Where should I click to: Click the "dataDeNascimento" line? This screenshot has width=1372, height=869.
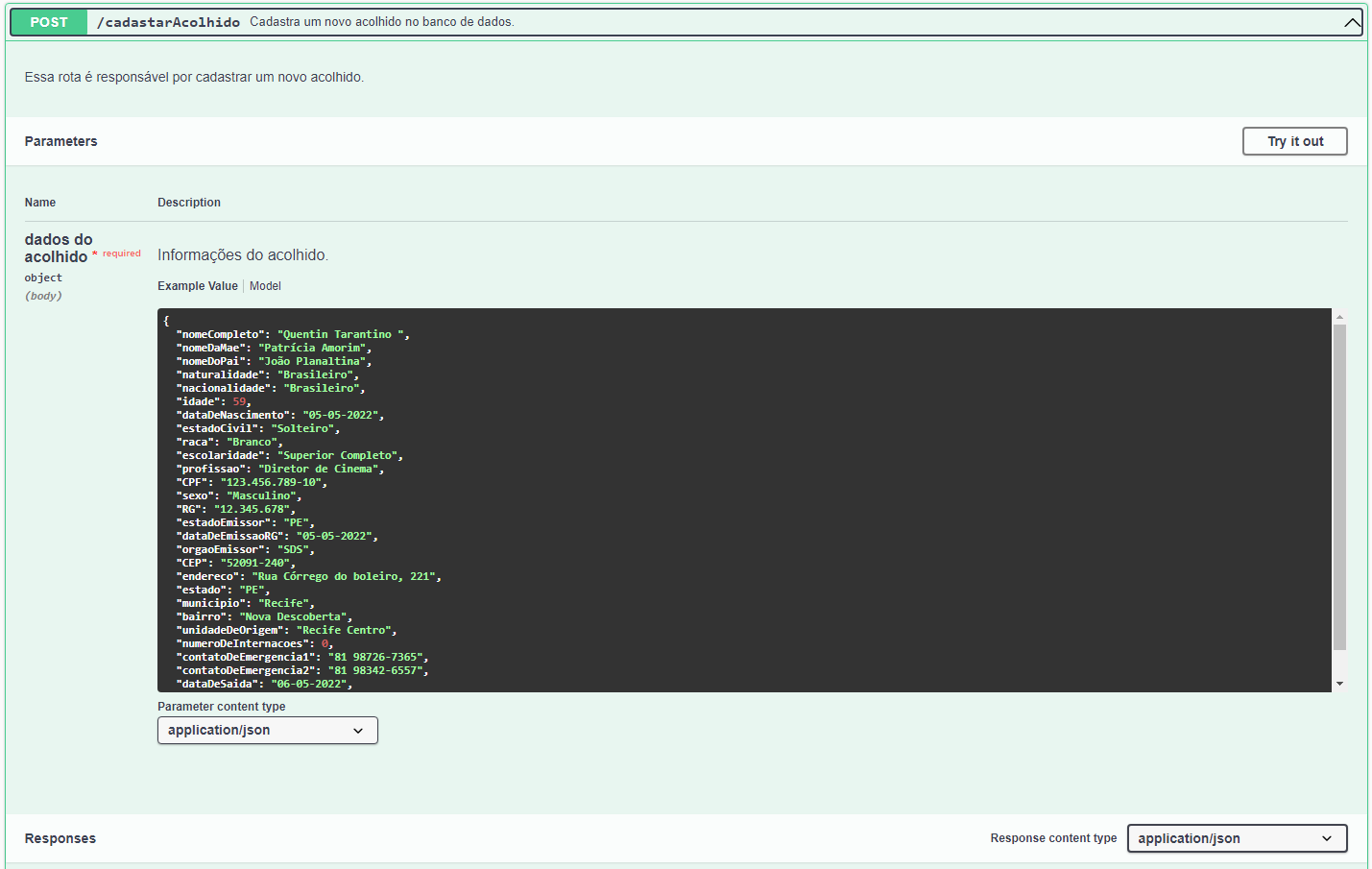pyautogui.click(x=280, y=415)
